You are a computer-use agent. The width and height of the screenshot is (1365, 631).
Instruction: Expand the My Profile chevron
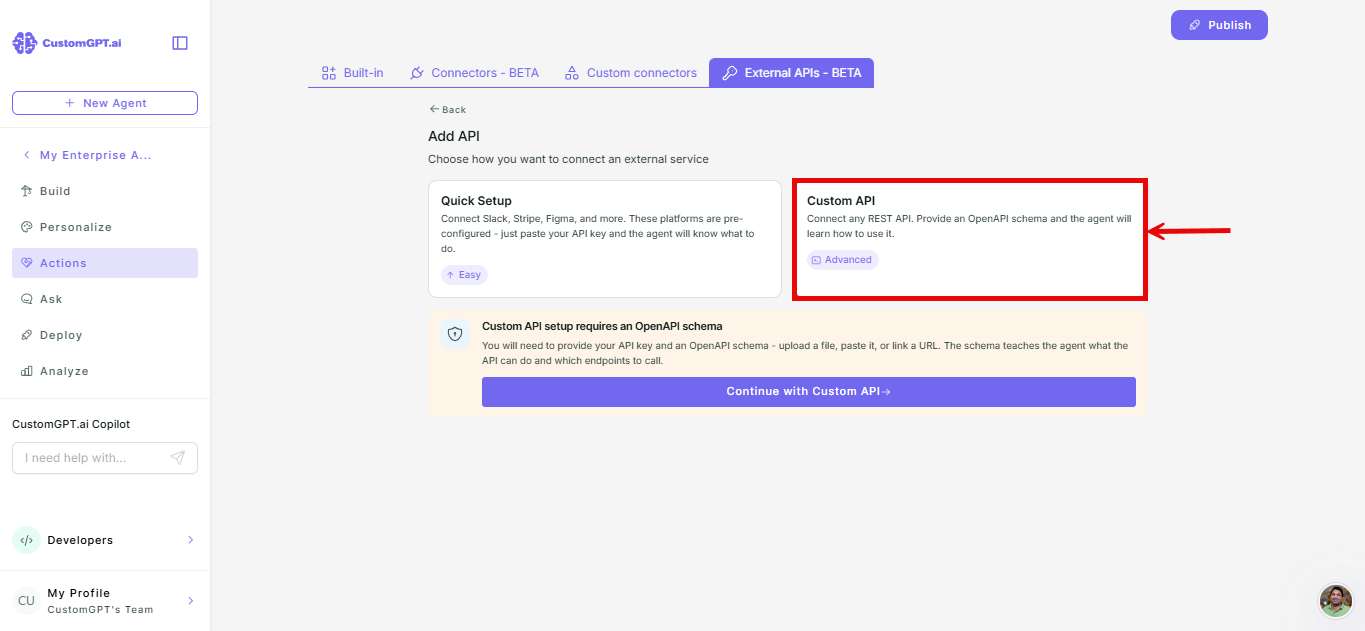point(190,601)
